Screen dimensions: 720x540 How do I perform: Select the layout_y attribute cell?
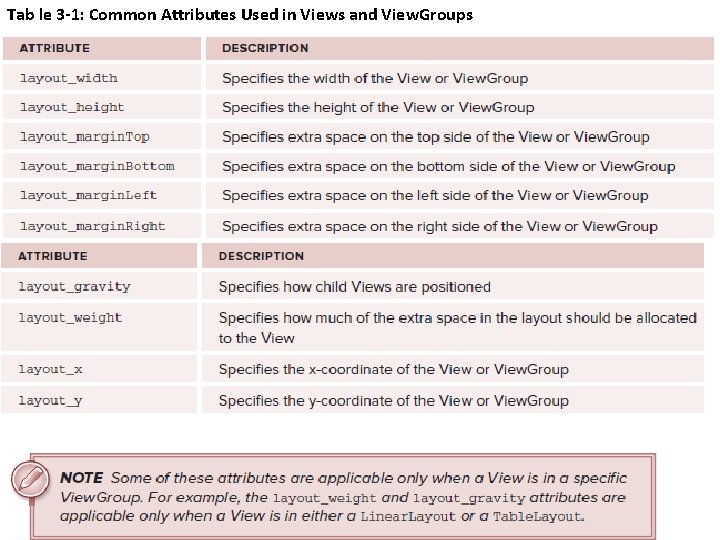coord(50,401)
